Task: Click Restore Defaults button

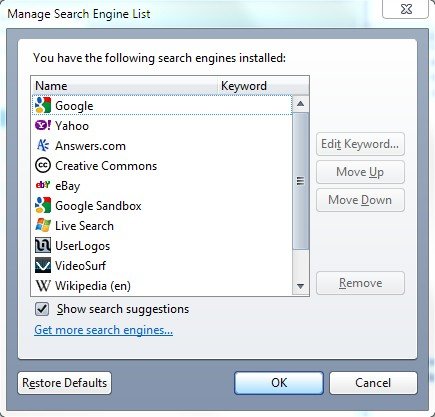Action: point(65,383)
